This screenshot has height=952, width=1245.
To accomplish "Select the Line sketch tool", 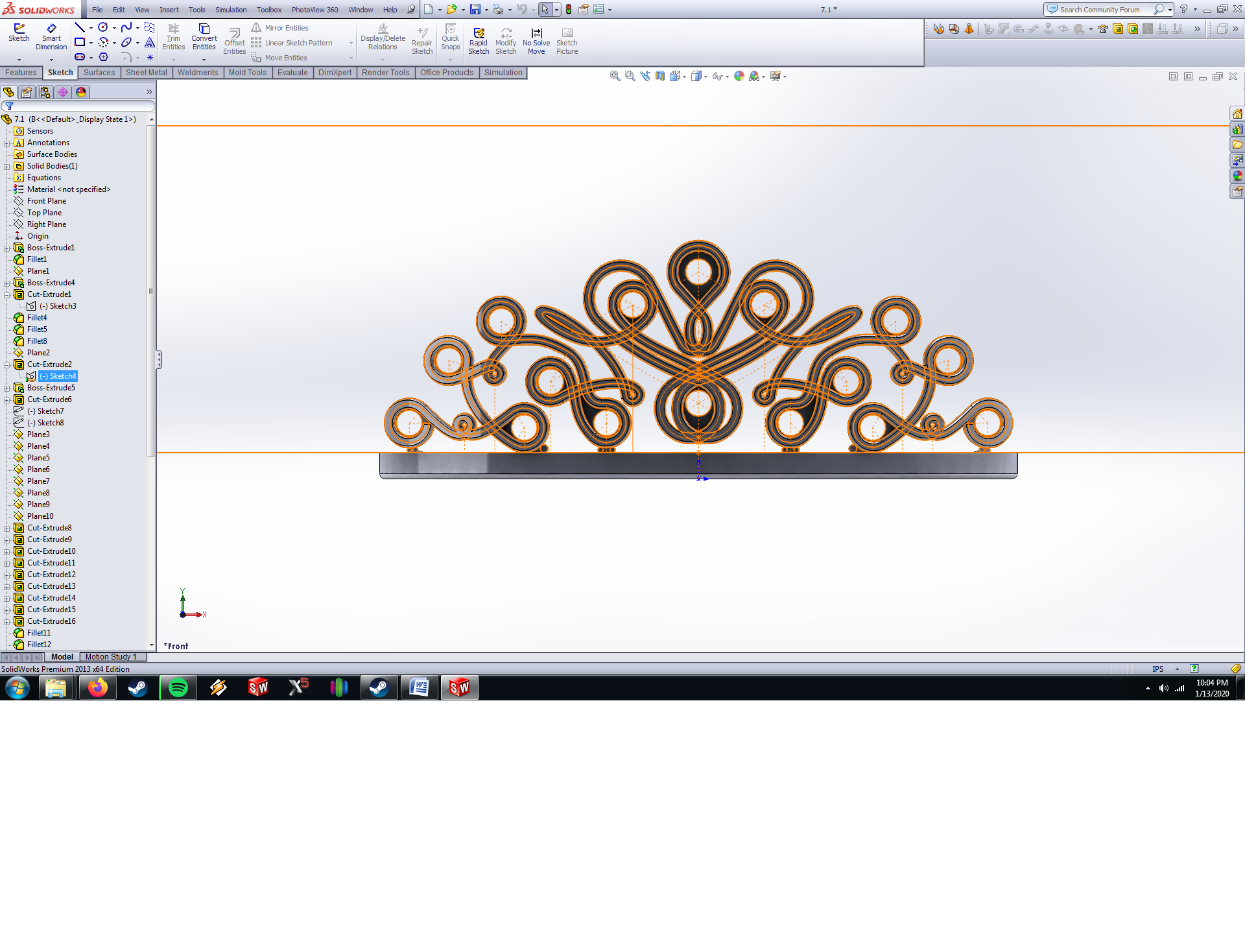I will [x=80, y=27].
